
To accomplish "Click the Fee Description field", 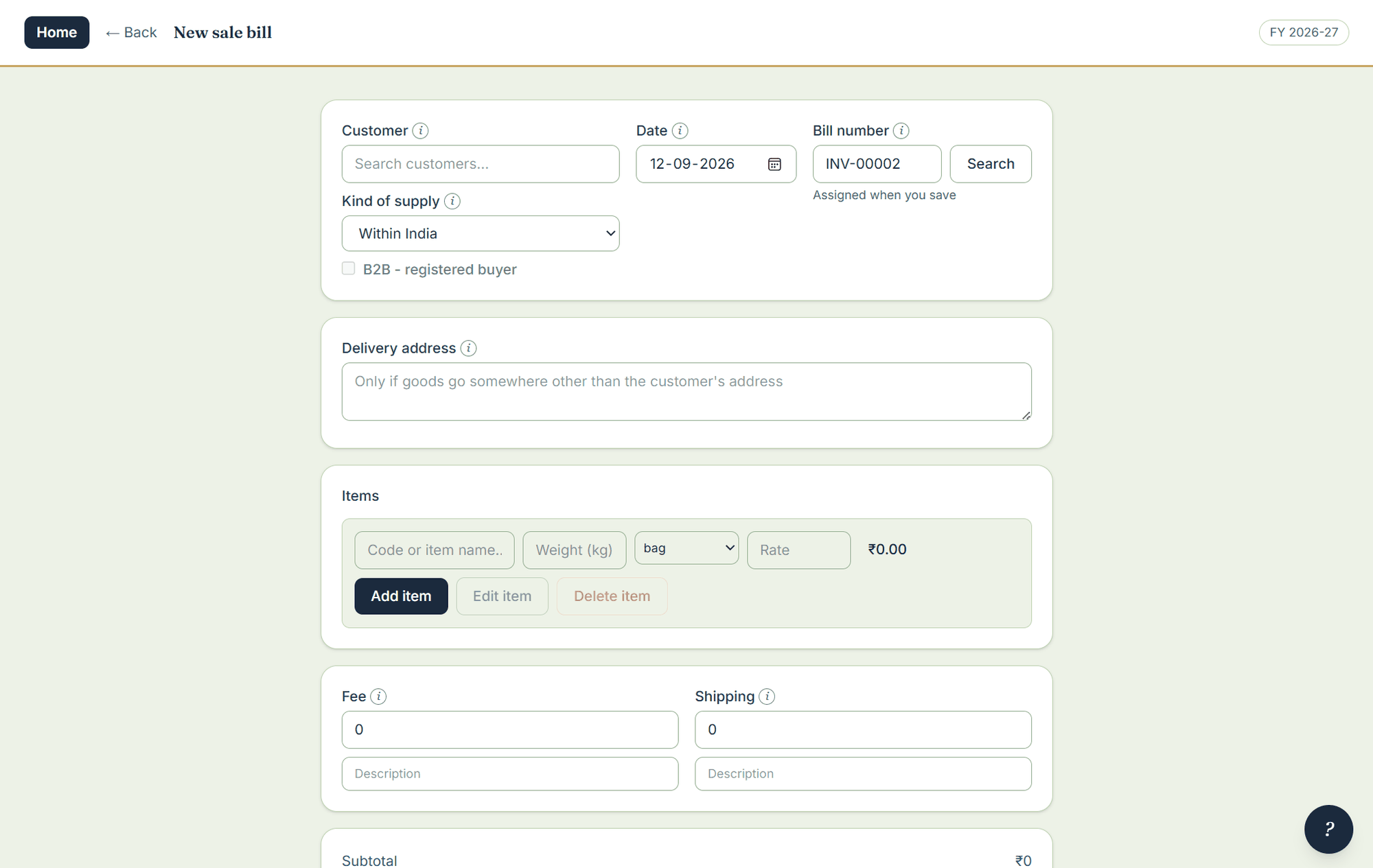I will click(x=510, y=774).
